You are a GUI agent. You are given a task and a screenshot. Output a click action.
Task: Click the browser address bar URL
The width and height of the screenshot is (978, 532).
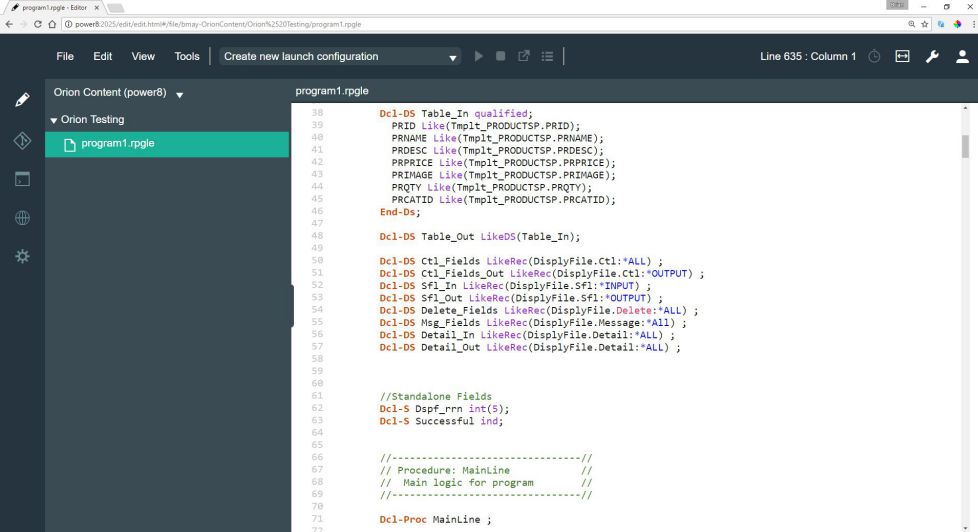[x=218, y=24]
